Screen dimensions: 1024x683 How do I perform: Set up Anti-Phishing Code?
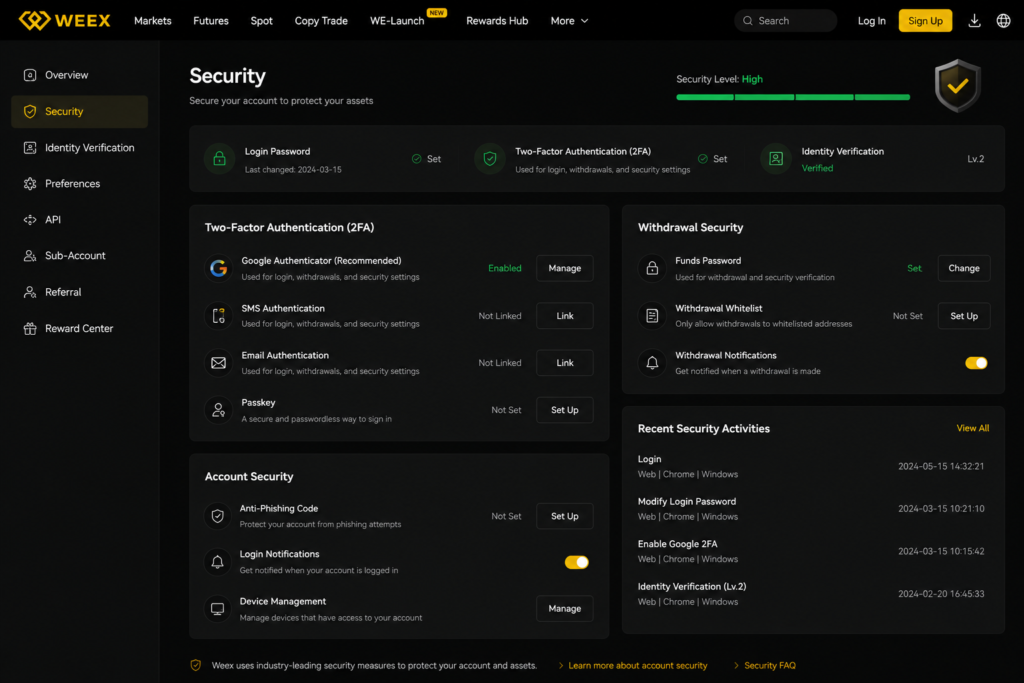click(564, 516)
